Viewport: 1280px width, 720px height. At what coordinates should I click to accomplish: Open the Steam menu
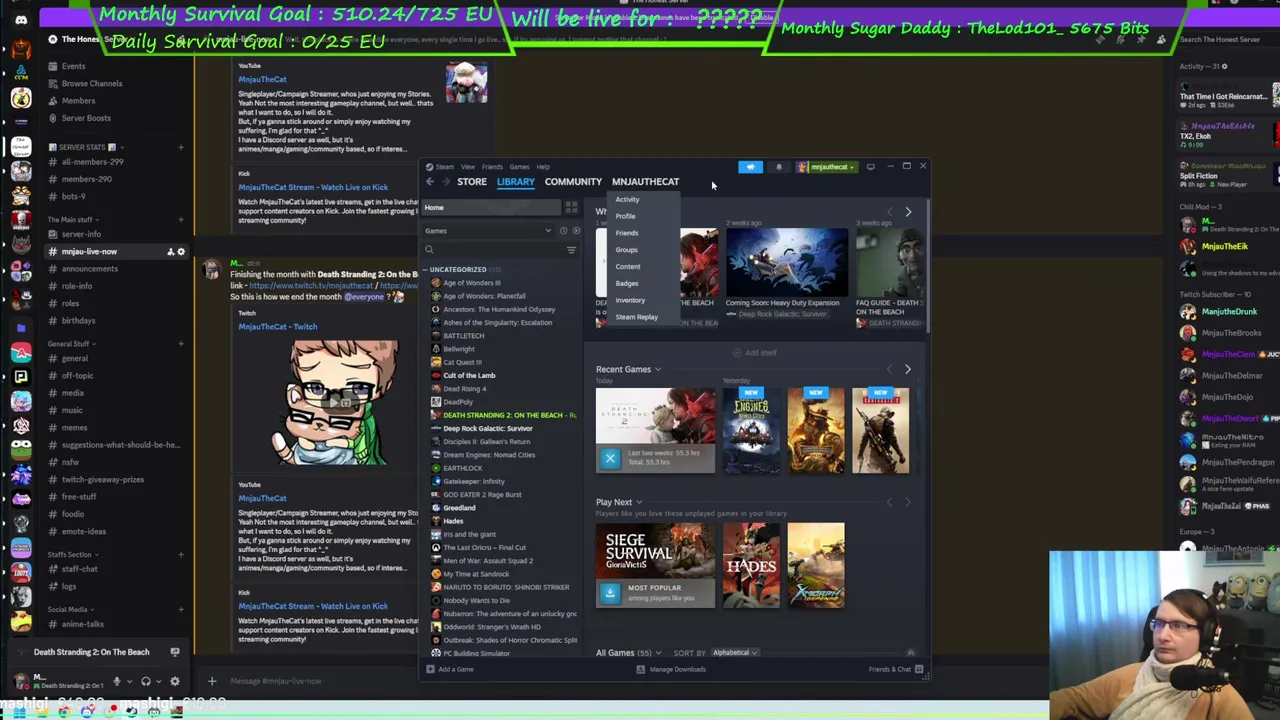pyautogui.click(x=444, y=167)
